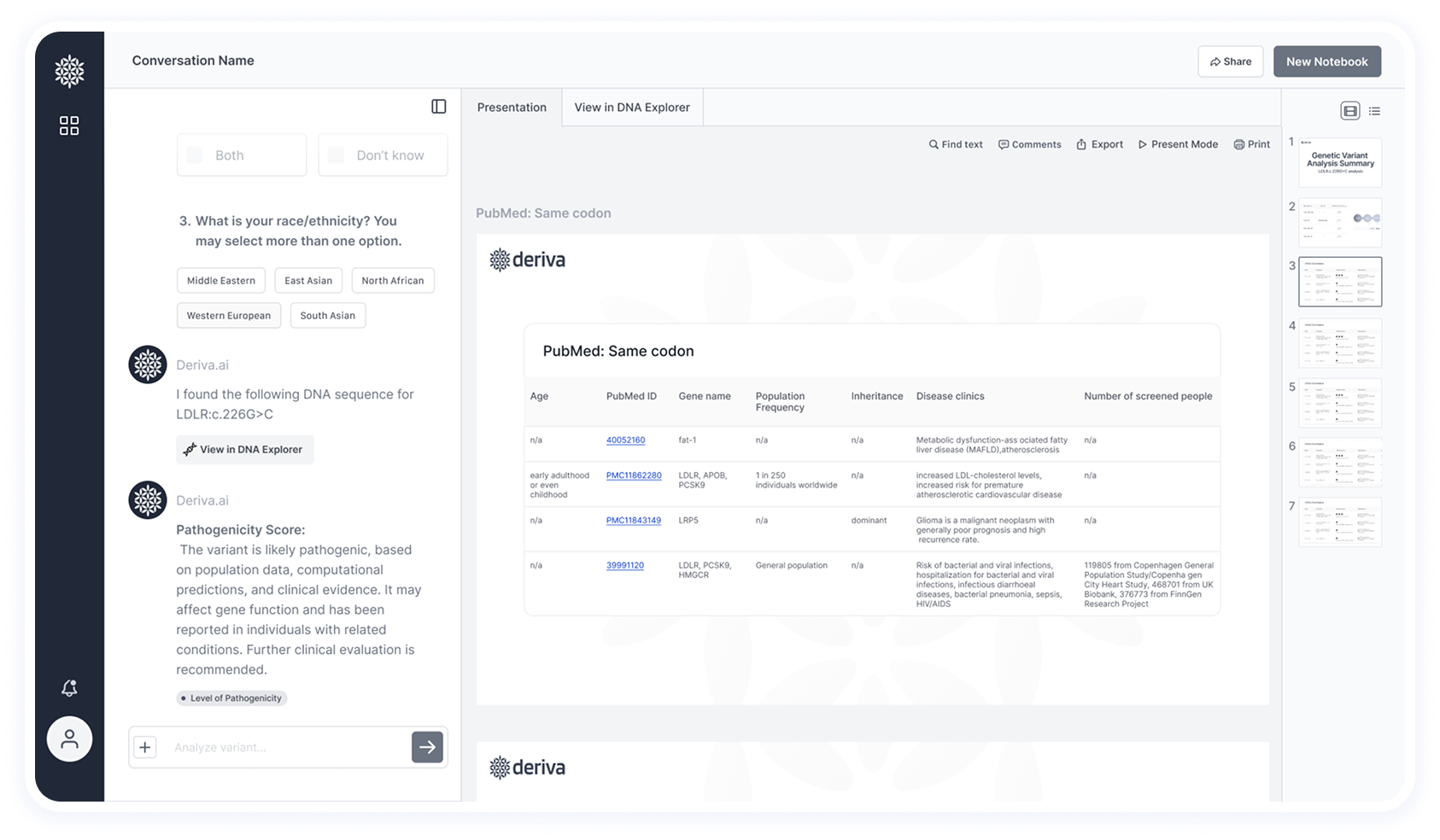Switch to list view icon
1440x840 pixels.
(x=1374, y=111)
